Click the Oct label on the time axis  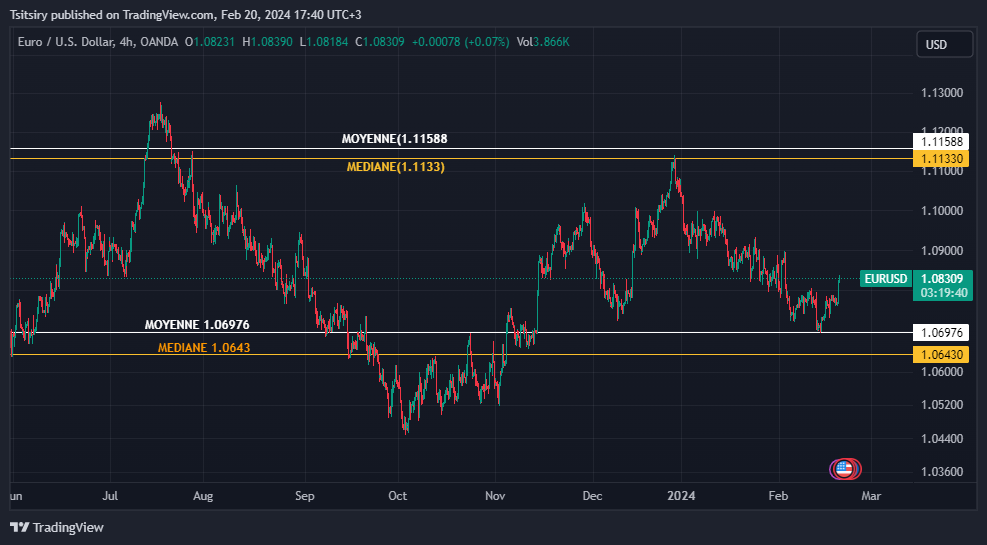point(398,496)
